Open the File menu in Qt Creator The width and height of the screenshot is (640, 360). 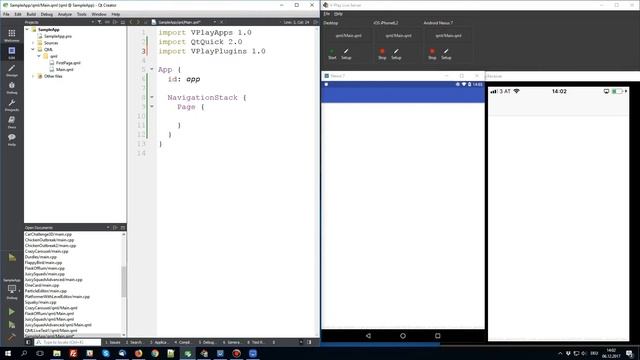pyautogui.click(x=6, y=14)
